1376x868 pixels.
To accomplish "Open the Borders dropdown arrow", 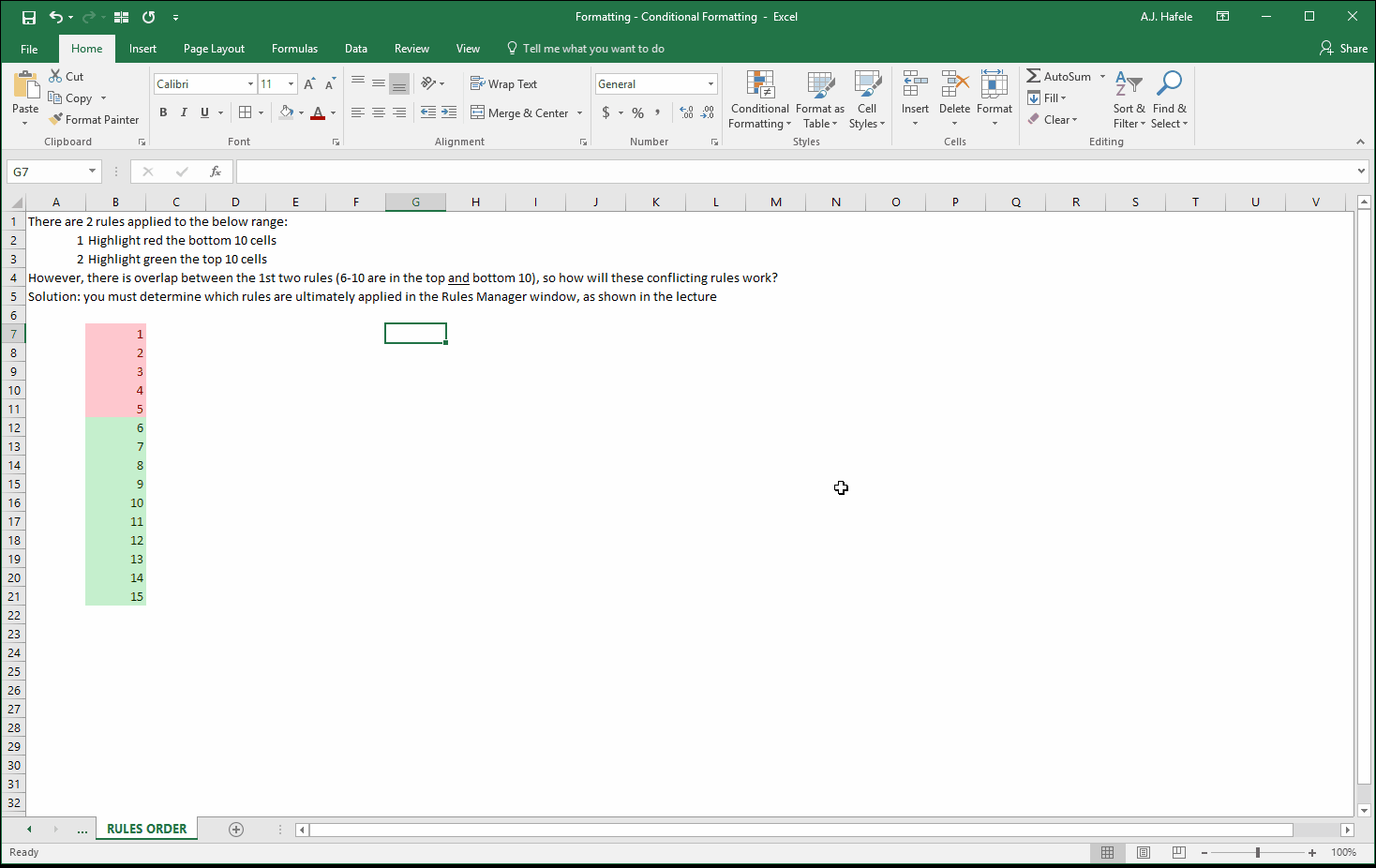I will click(261, 112).
